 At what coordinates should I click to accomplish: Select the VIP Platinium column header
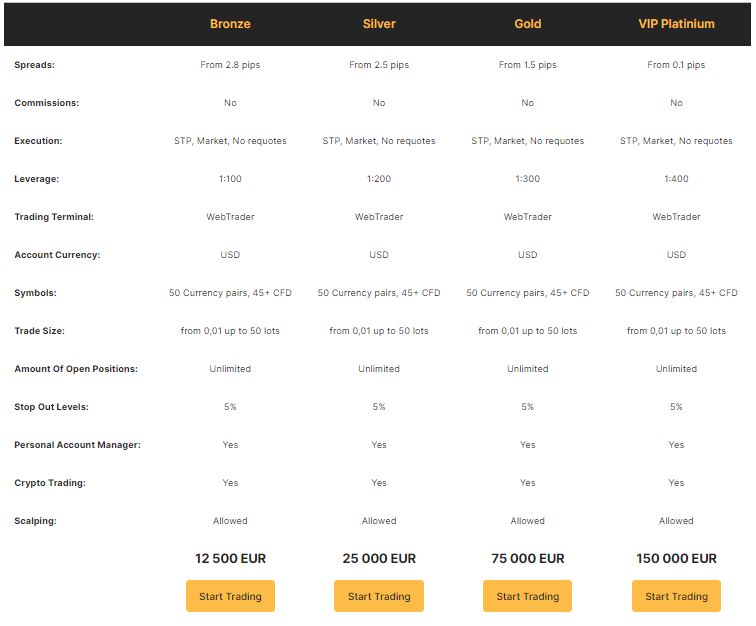[x=676, y=24]
